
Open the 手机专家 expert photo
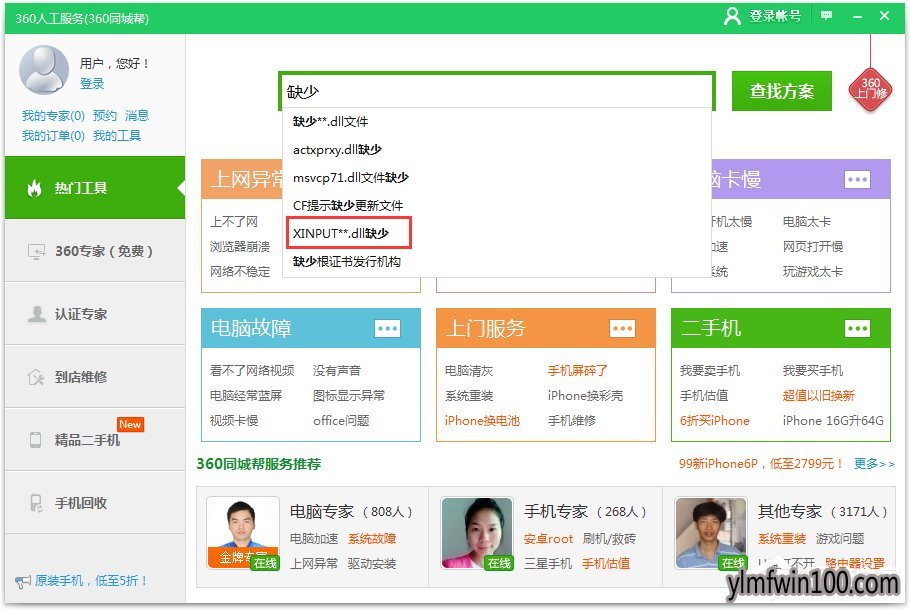477,533
